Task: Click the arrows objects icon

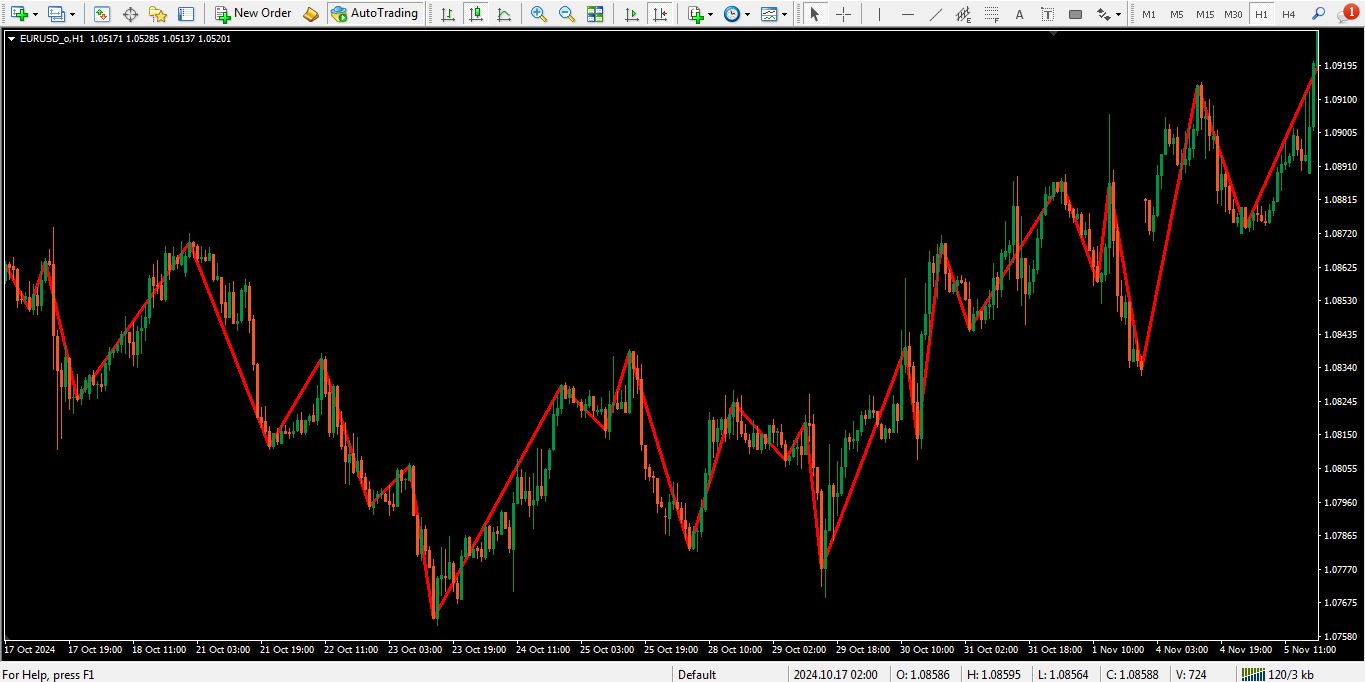Action: point(1103,14)
